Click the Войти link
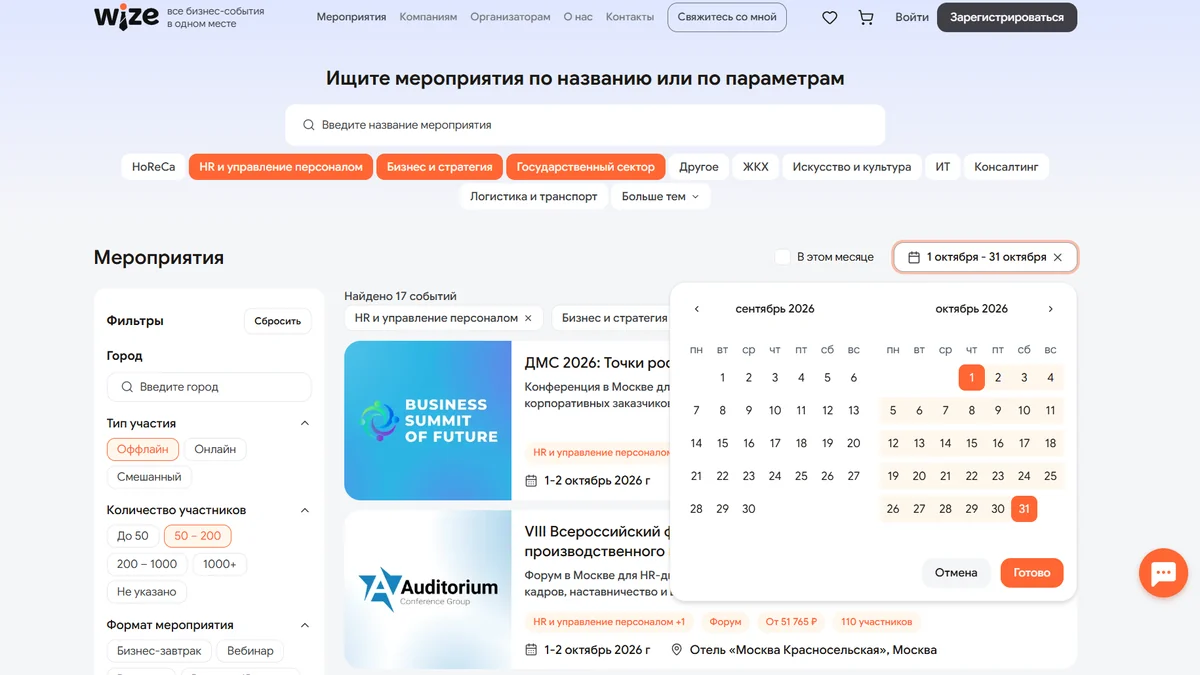1200x675 pixels. click(912, 17)
